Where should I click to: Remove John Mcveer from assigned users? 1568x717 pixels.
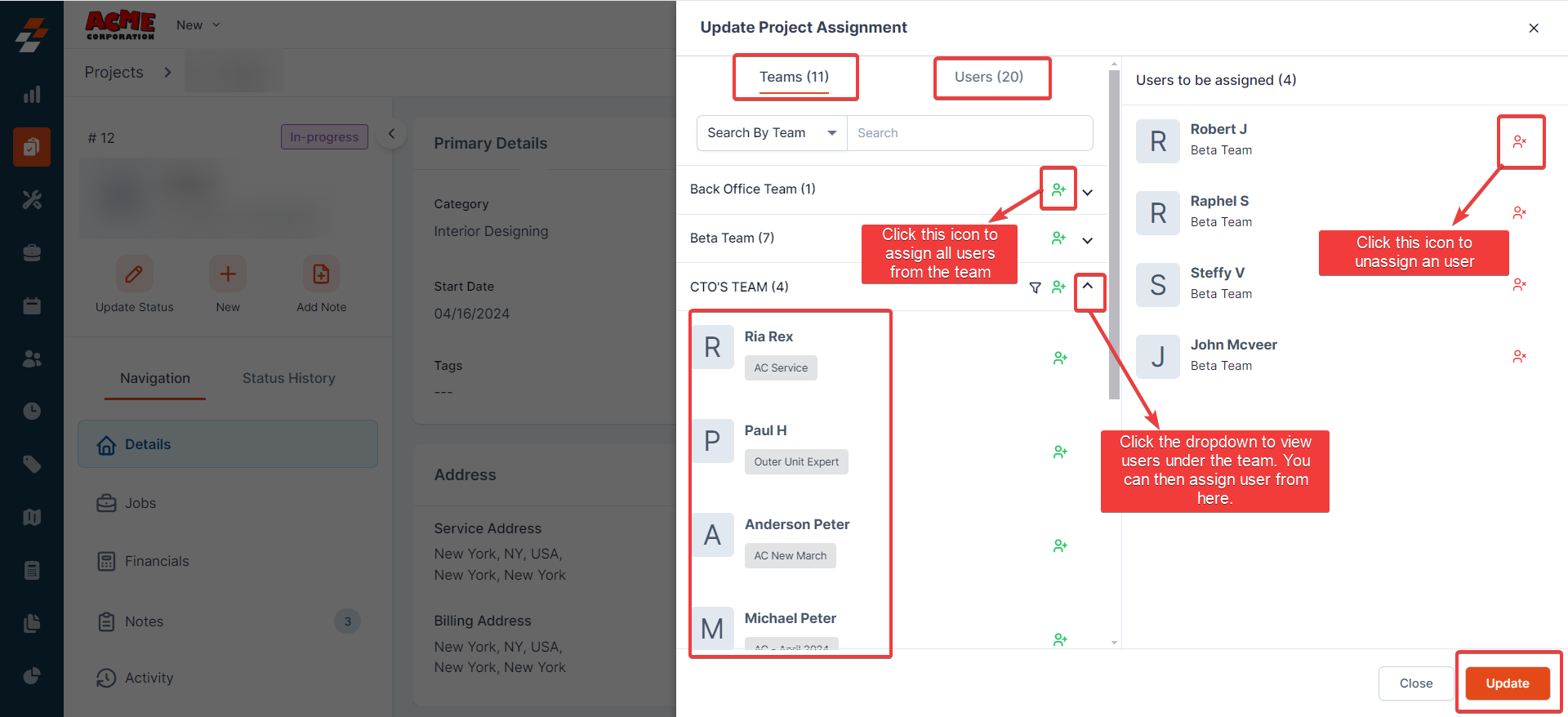1519,356
